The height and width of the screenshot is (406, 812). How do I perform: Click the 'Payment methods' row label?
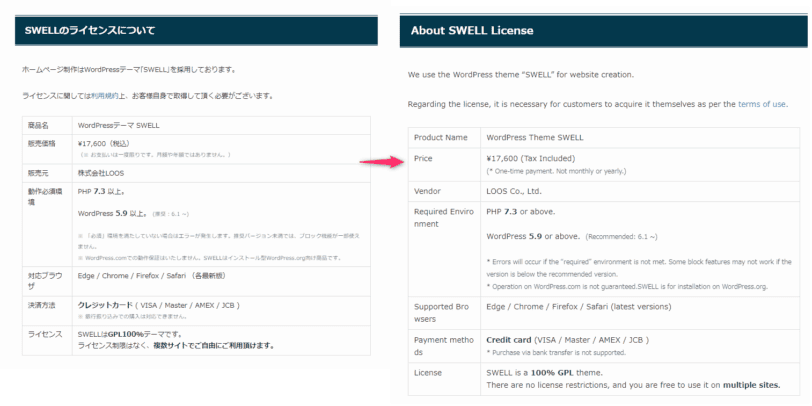pos(444,346)
